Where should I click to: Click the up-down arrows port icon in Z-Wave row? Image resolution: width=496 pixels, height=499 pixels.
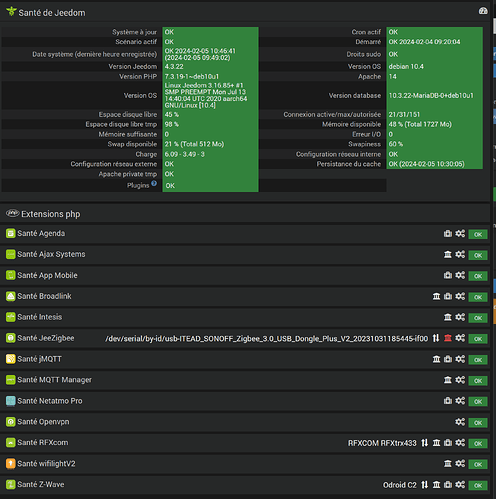pyautogui.click(x=424, y=484)
